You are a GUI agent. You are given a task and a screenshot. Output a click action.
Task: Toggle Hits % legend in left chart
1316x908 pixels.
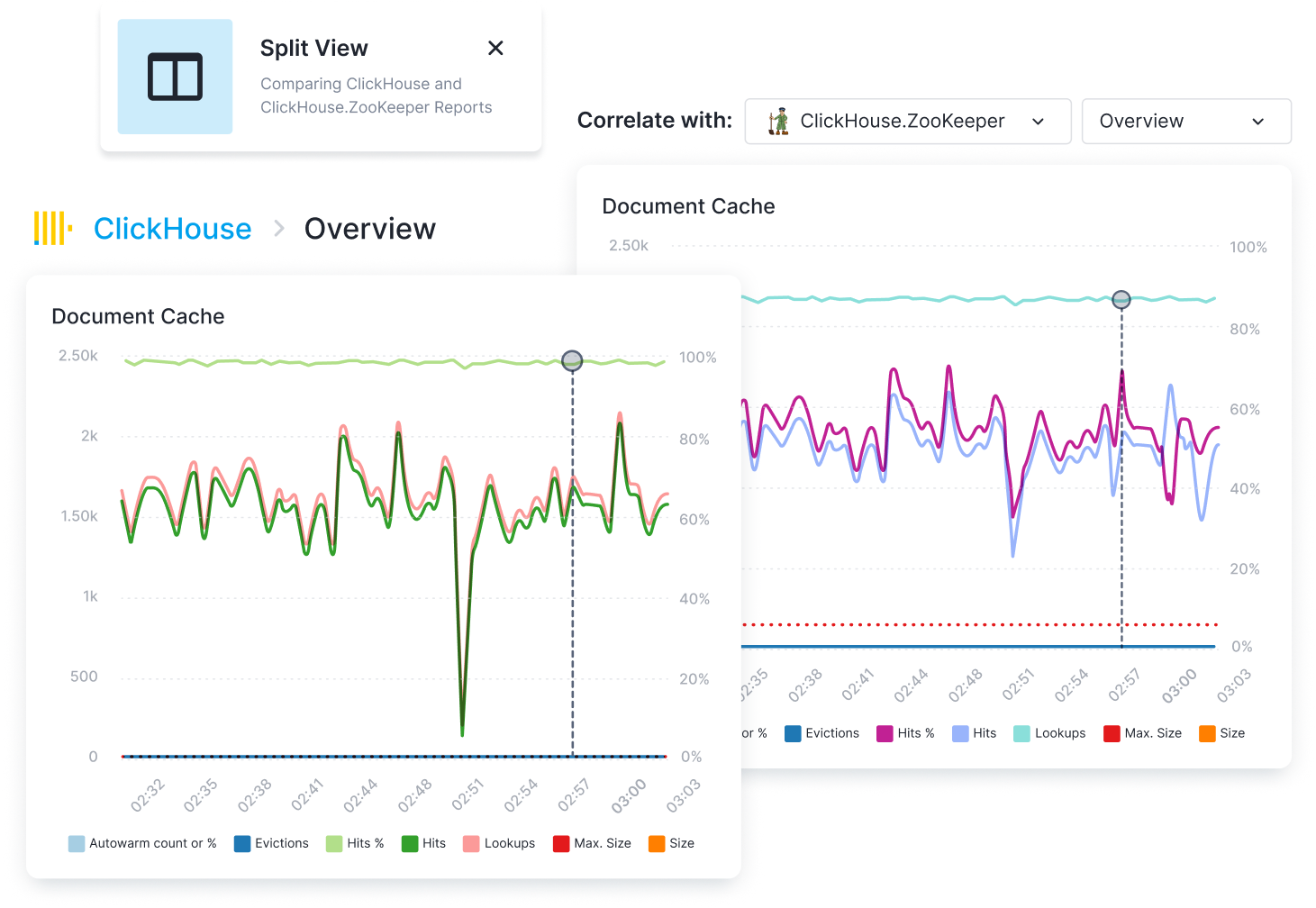[x=355, y=843]
